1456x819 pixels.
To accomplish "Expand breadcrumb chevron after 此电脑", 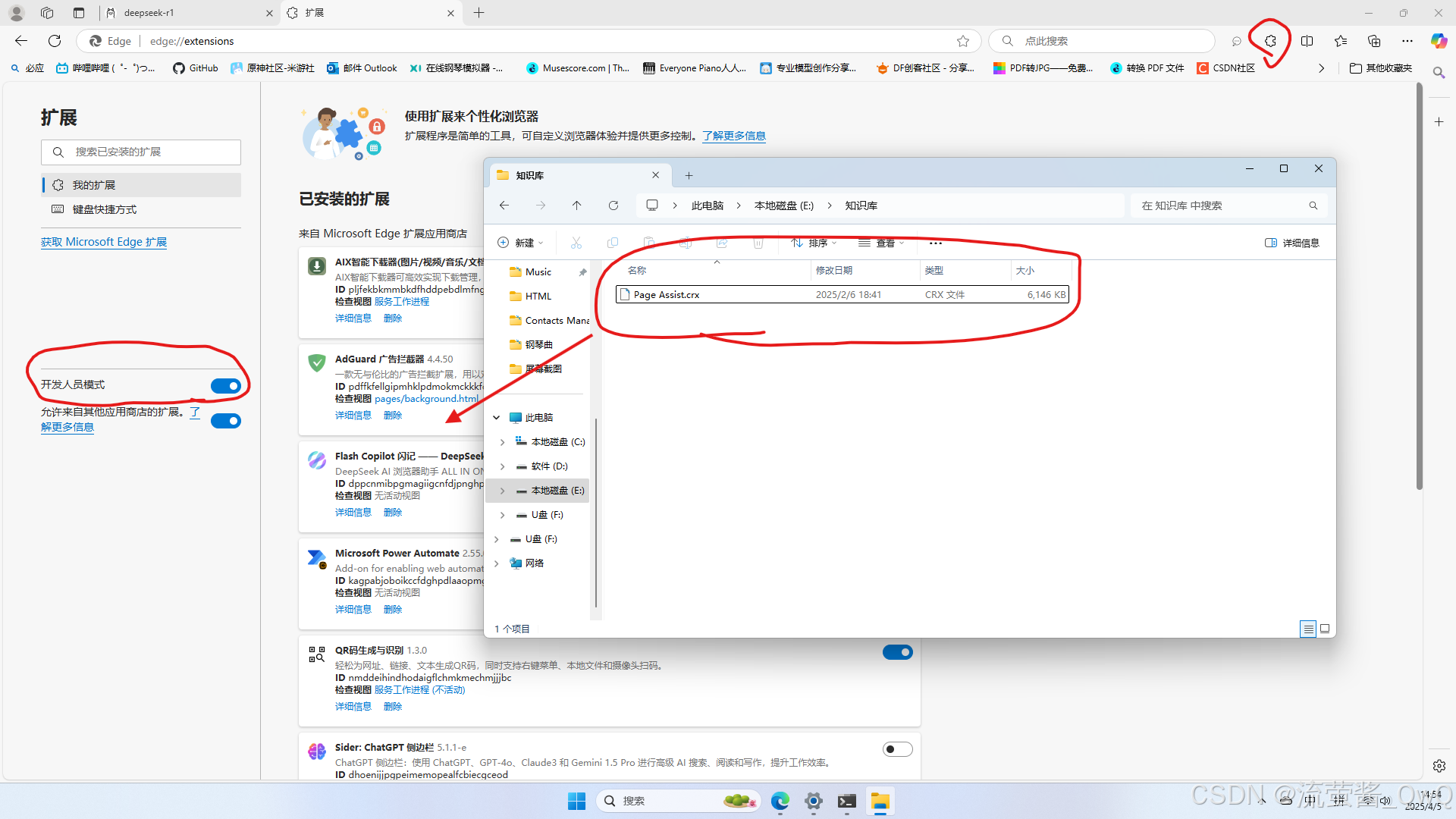I will pos(739,206).
